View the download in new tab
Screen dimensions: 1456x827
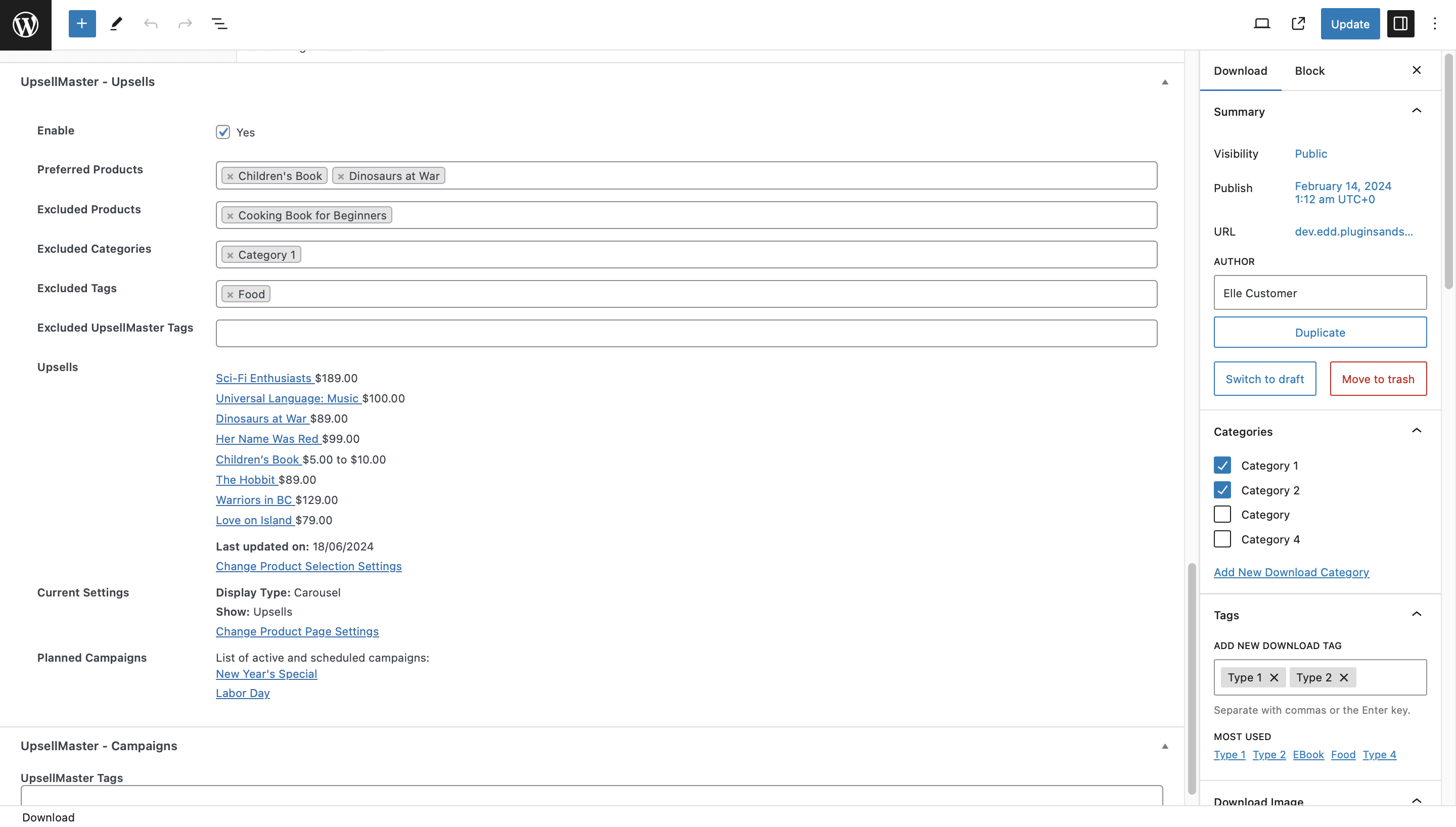[1298, 24]
